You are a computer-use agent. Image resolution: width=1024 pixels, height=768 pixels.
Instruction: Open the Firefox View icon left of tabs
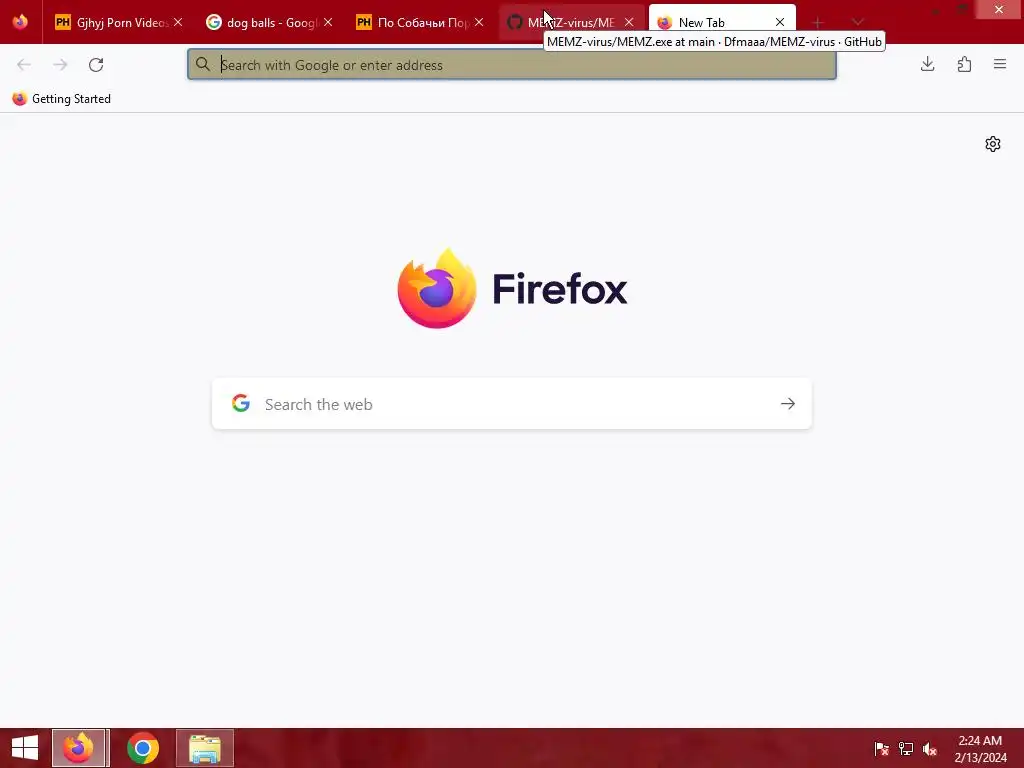20,22
